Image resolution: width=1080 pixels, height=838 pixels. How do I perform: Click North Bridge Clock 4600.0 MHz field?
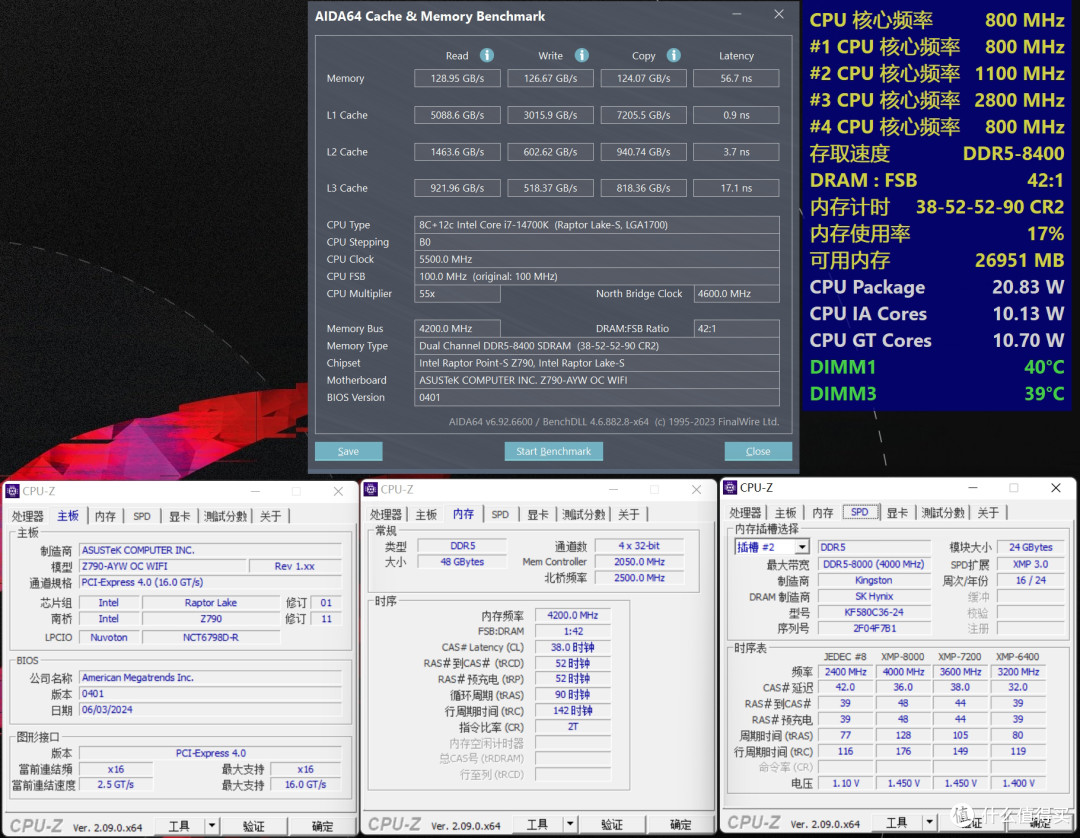[736, 293]
